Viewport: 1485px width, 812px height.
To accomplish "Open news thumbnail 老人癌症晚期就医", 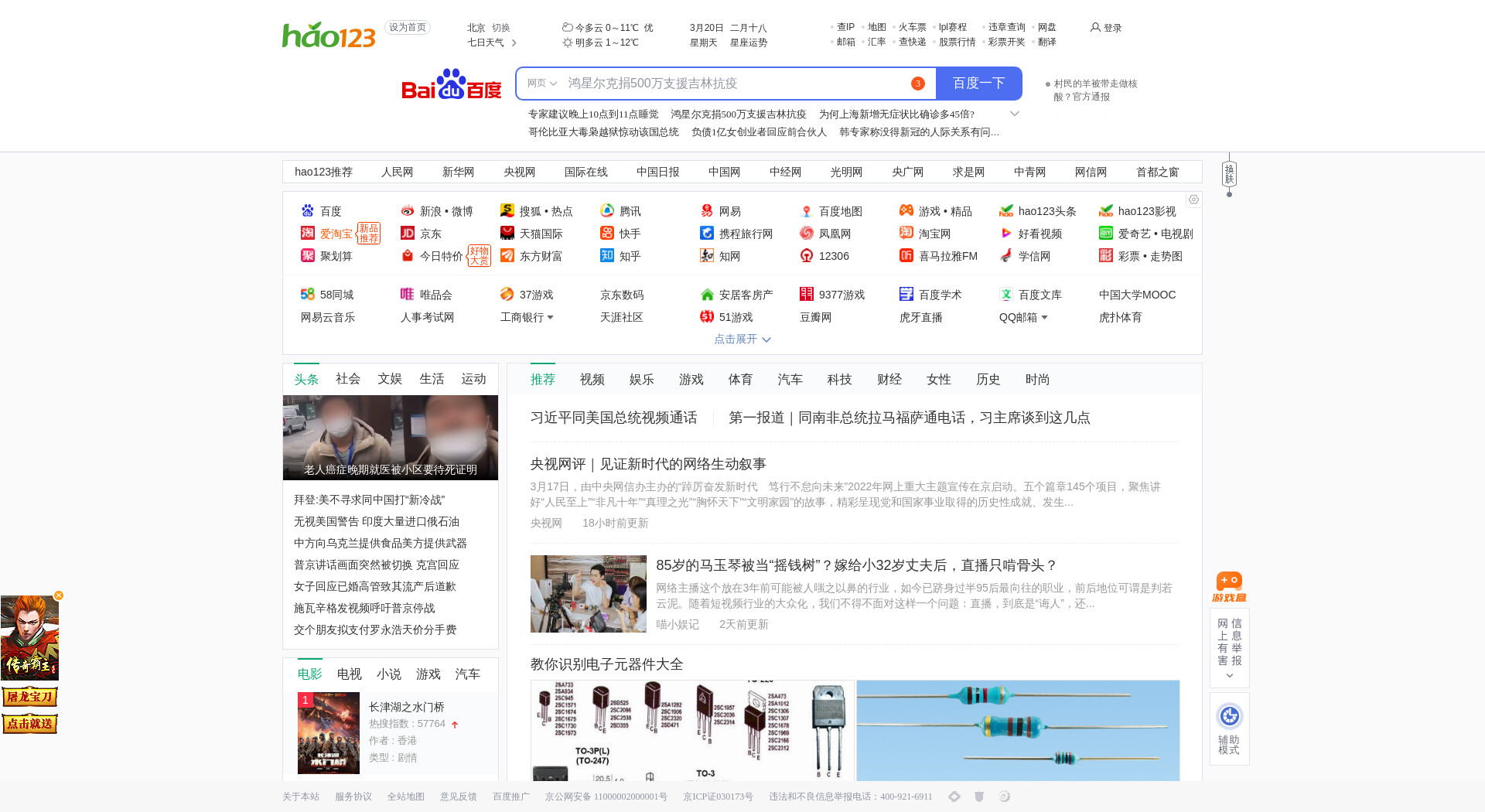I will [x=391, y=438].
